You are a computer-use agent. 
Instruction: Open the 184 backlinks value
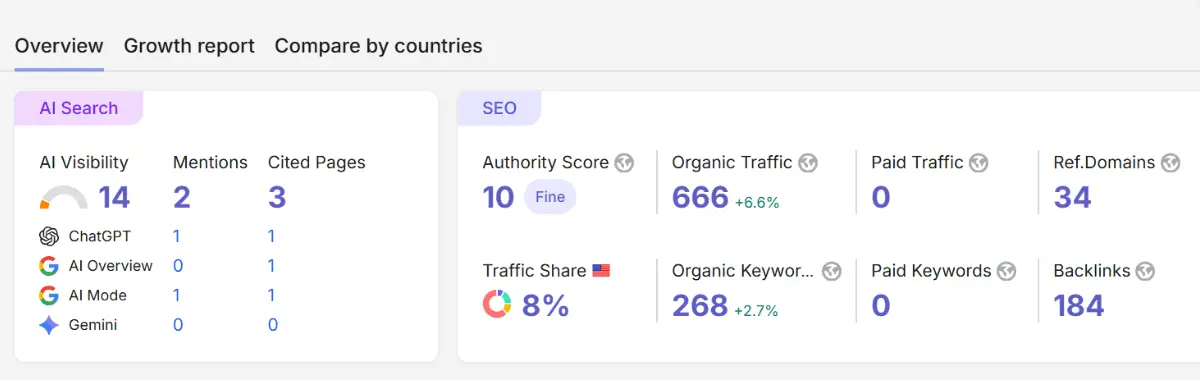1079,305
